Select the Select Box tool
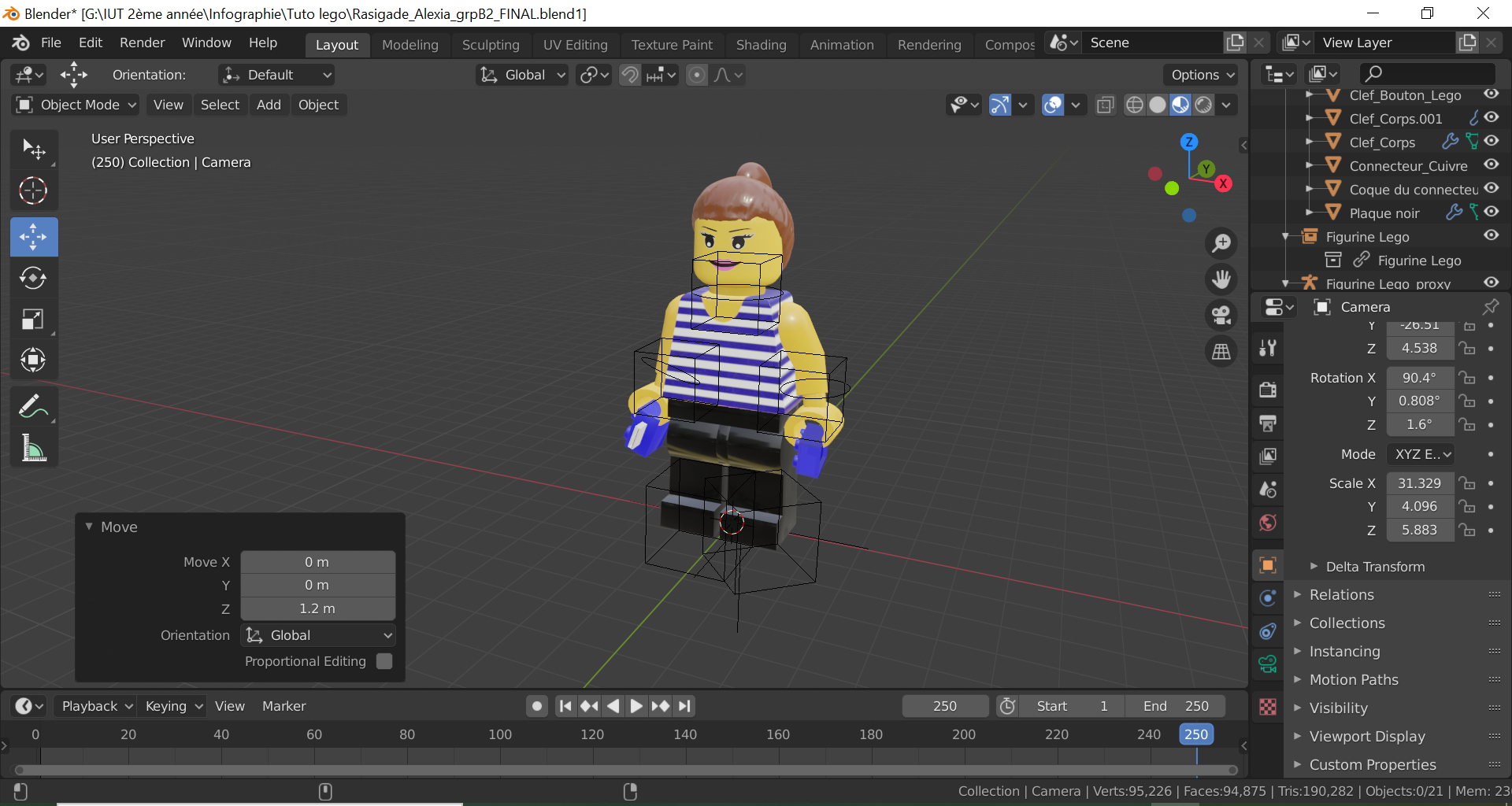 coord(34,149)
